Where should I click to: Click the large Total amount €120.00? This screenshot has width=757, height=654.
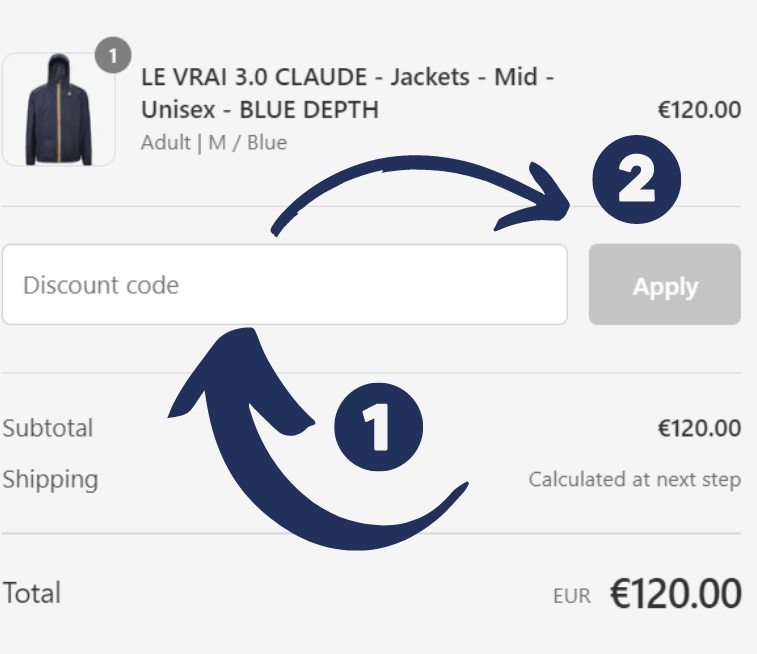pyautogui.click(x=675, y=593)
